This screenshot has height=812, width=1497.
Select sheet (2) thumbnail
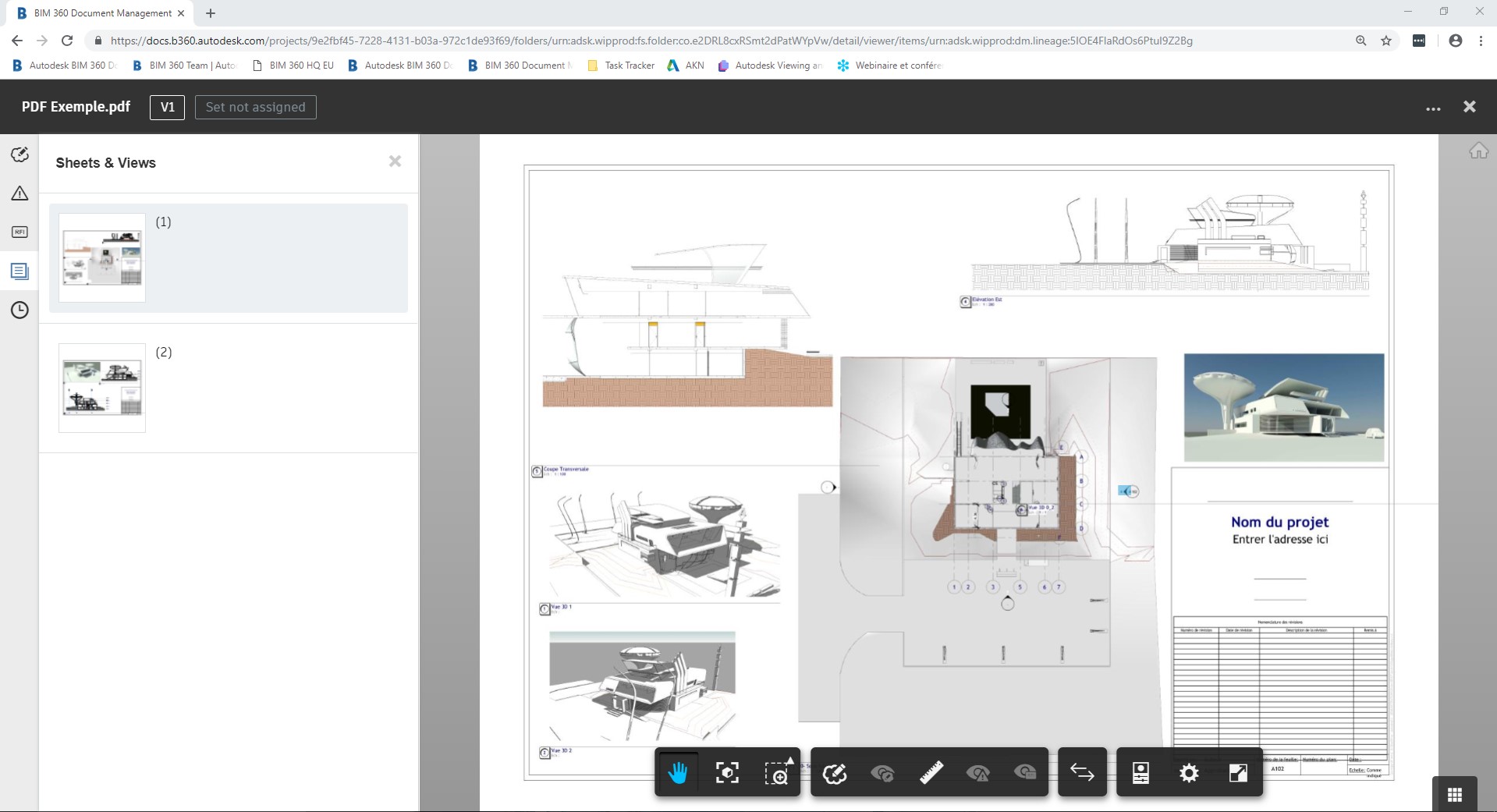point(101,388)
